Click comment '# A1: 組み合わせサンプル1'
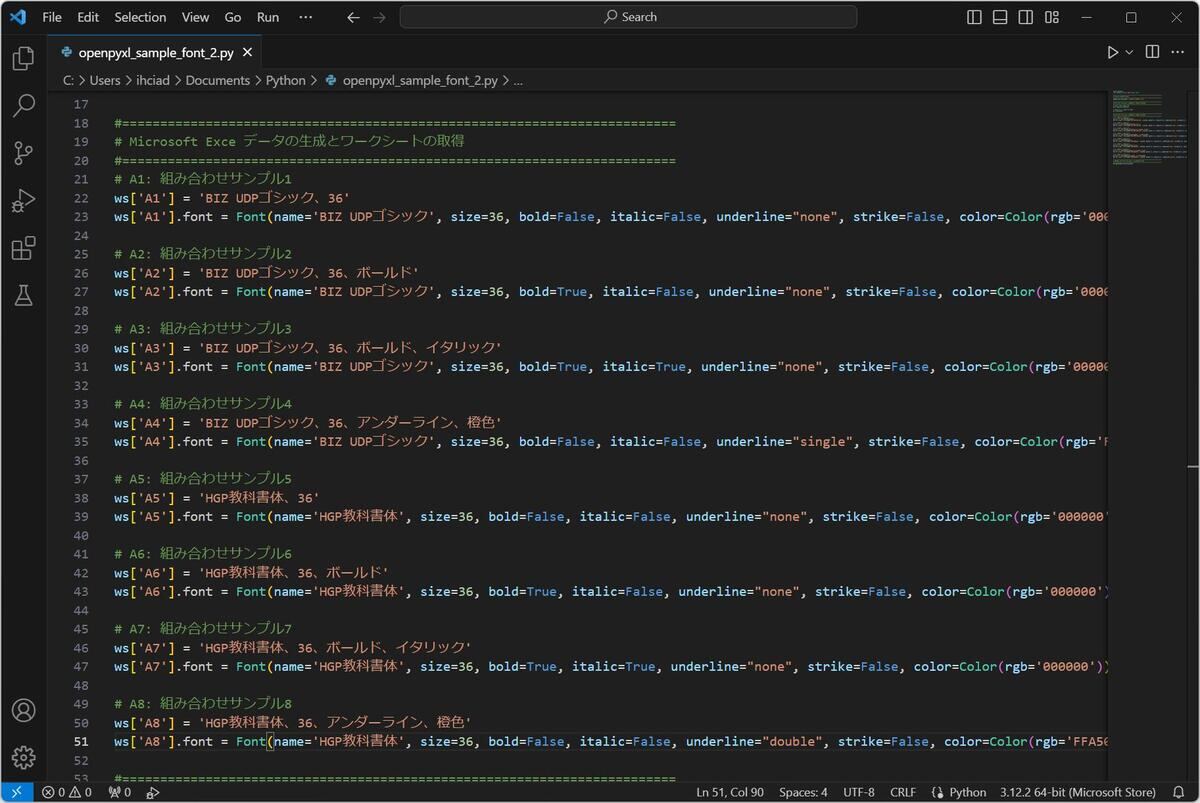Image resolution: width=1200 pixels, height=803 pixels. click(203, 179)
